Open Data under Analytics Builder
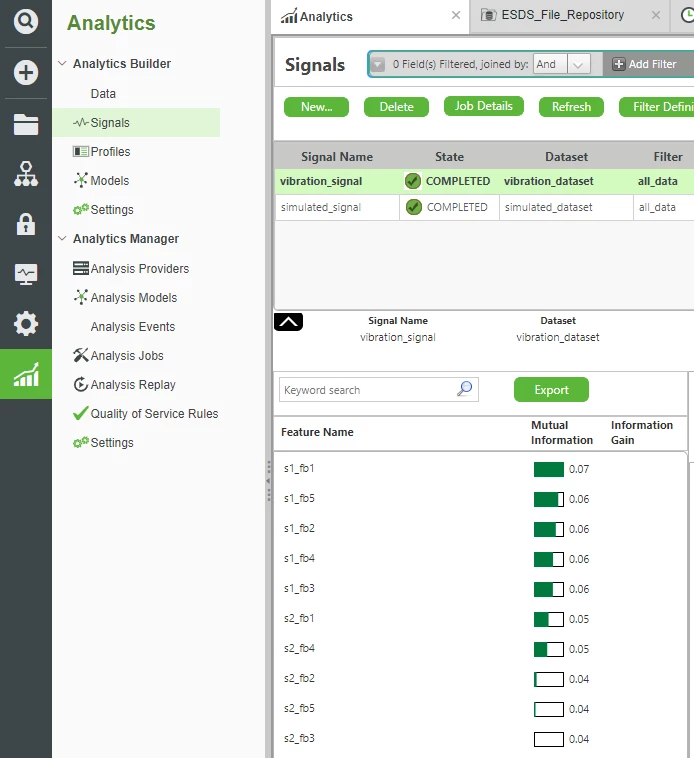694x758 pixels. click(x=103, y=93)
